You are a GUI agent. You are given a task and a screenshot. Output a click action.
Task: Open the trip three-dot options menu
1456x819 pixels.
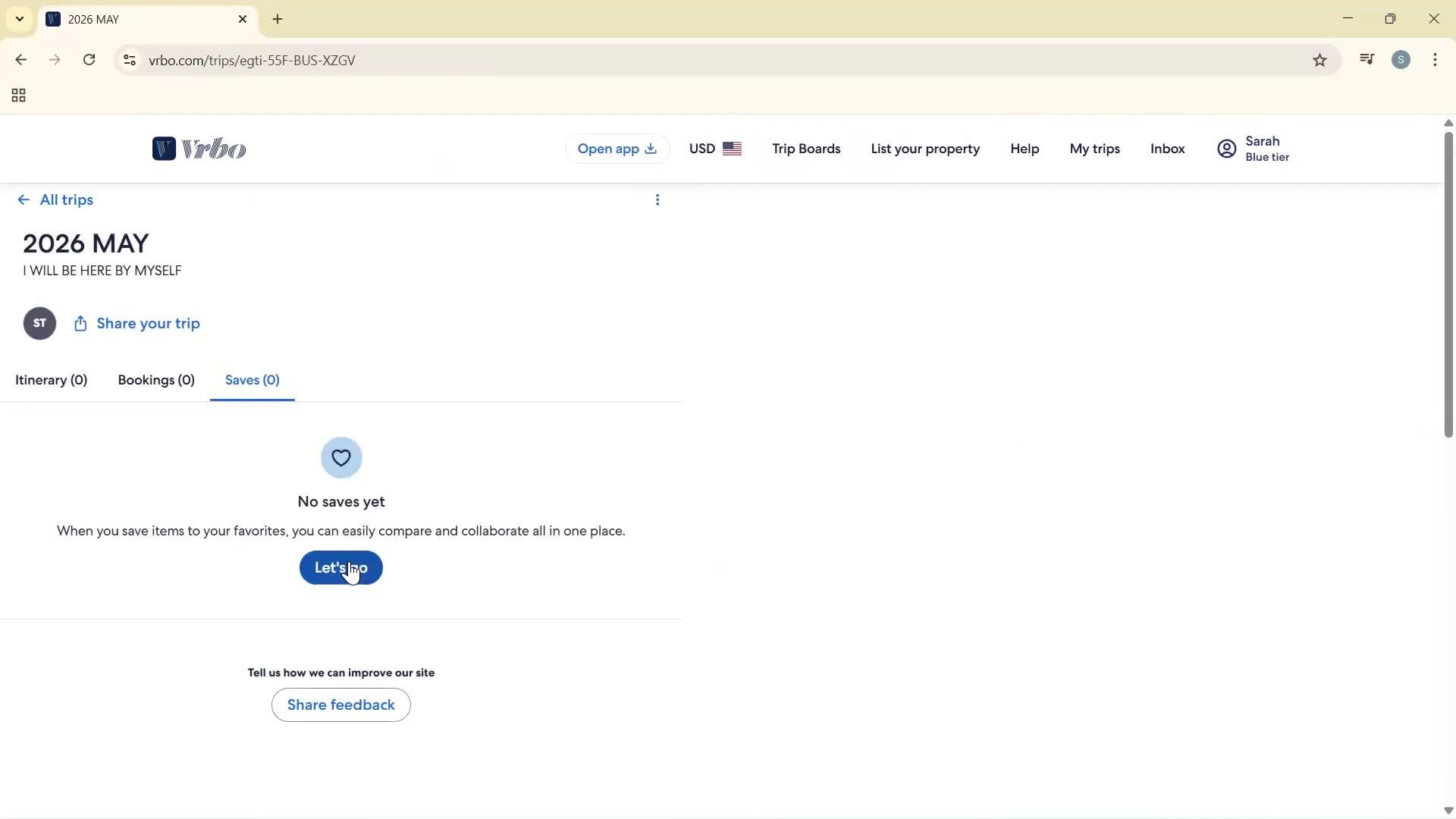pos(657,200)
